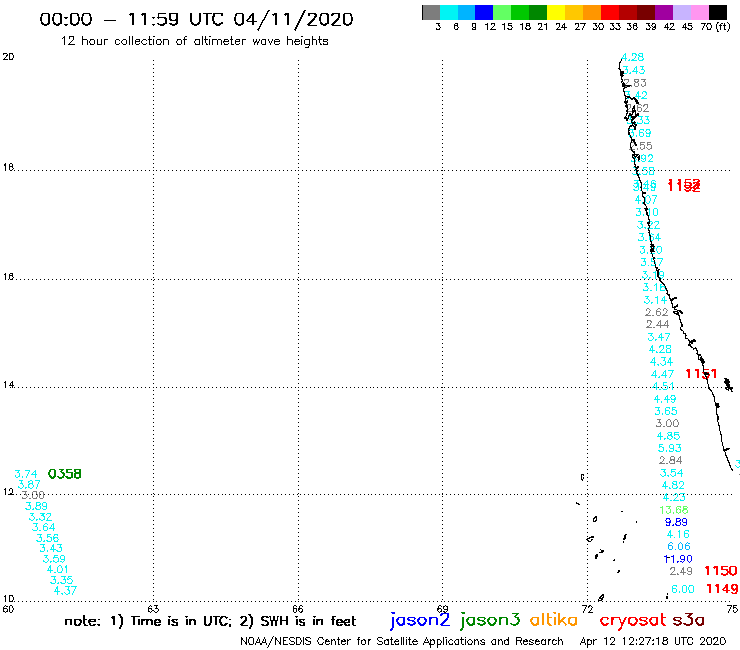This screenshot has width=740, height=650.
Task: Click the jason3 satellite label
Action: click(x=489, y=620)
